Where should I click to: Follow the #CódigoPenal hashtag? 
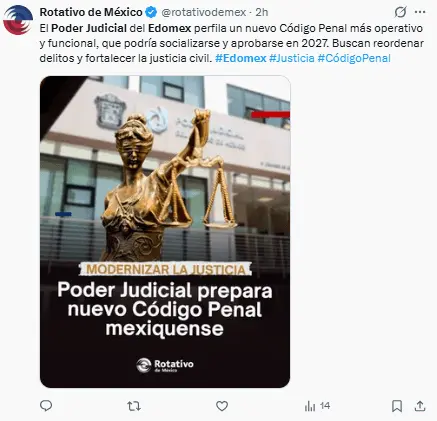click(x=354, y=58)
